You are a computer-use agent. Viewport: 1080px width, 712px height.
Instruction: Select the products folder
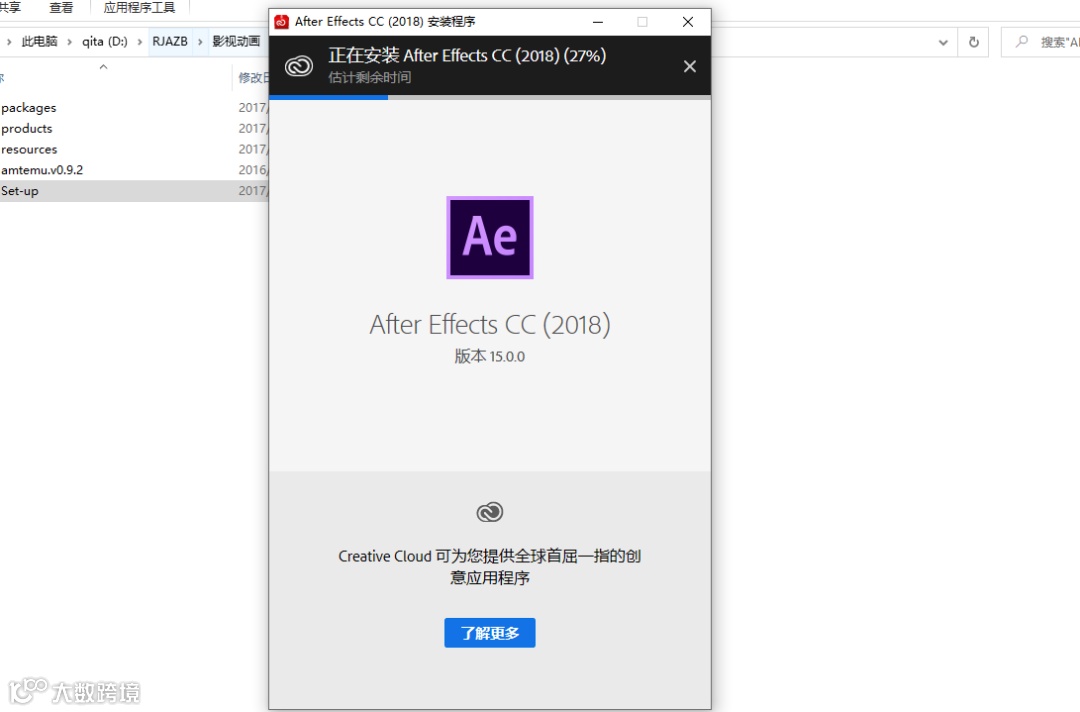click(x=27, y=129)
